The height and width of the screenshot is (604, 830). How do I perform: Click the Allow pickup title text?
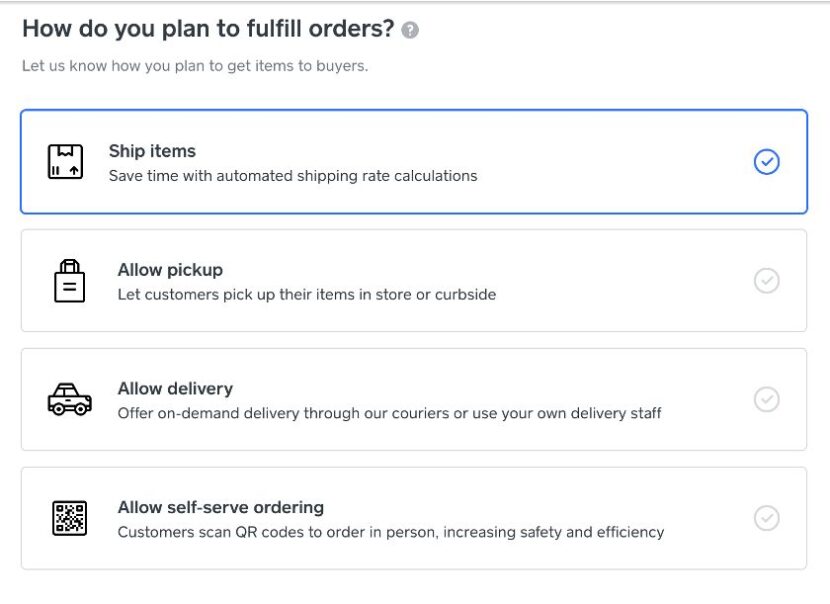(x=169, y=269)
